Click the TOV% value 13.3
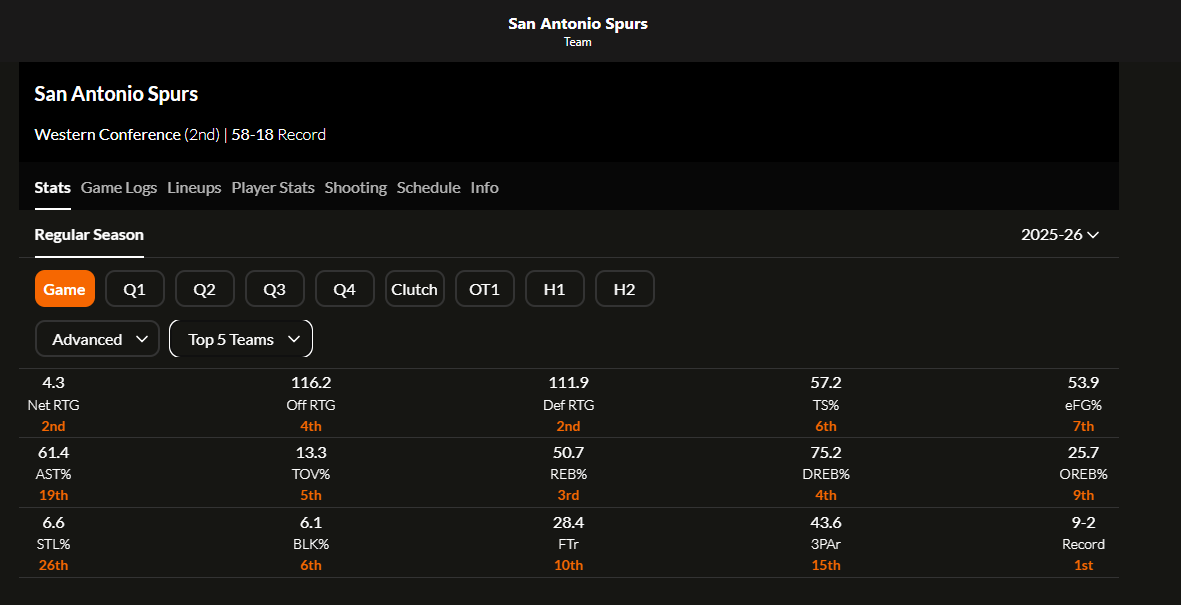 pos(311,453)
